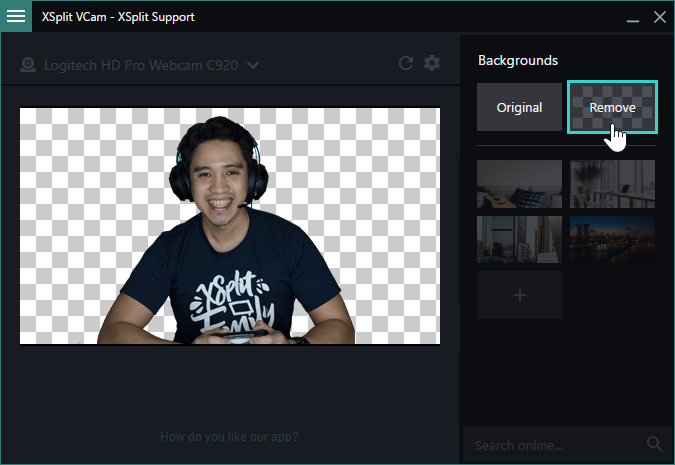
Task: Choose the office desk with plant background
Action: click(x=612, y=183)
